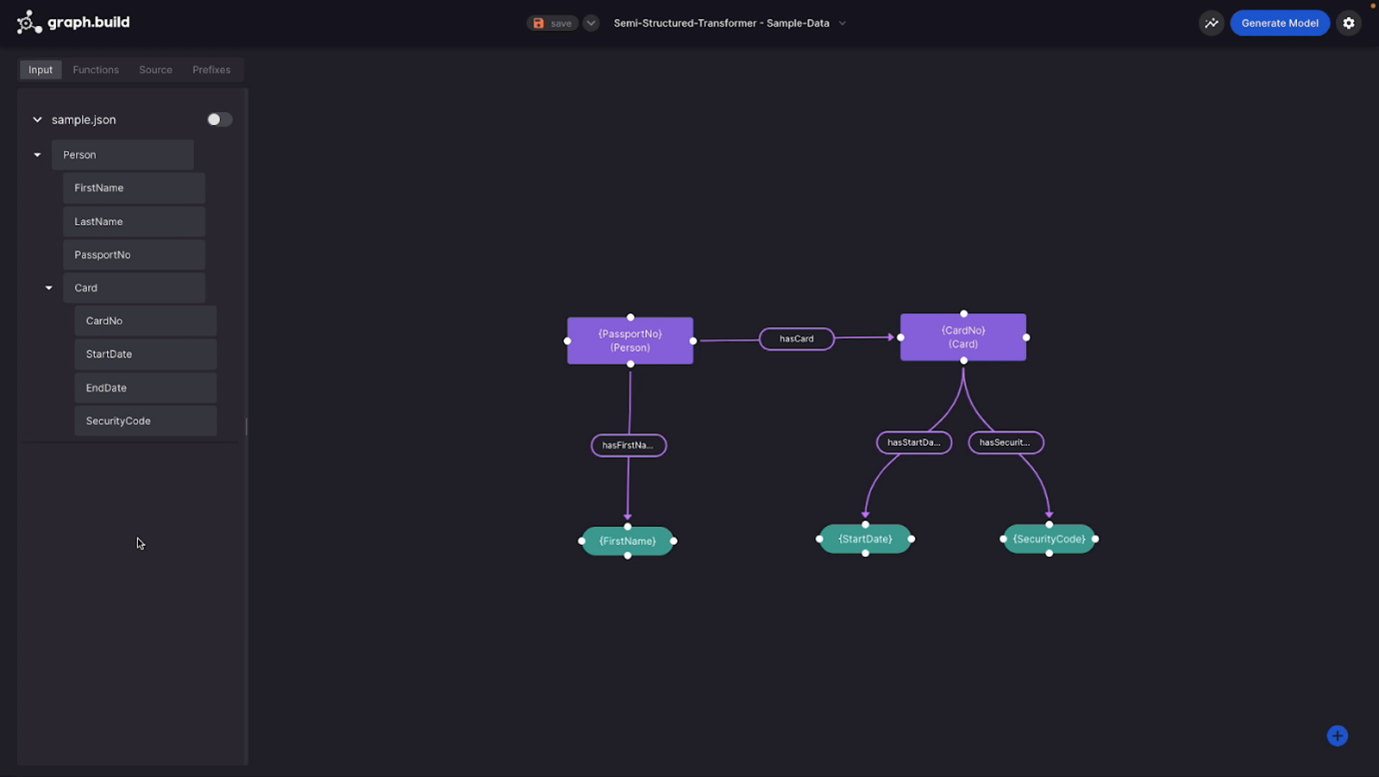Open the Prefixes tab
The width and height of the screenshot is (1379, 777).
[x=211, y=69]
